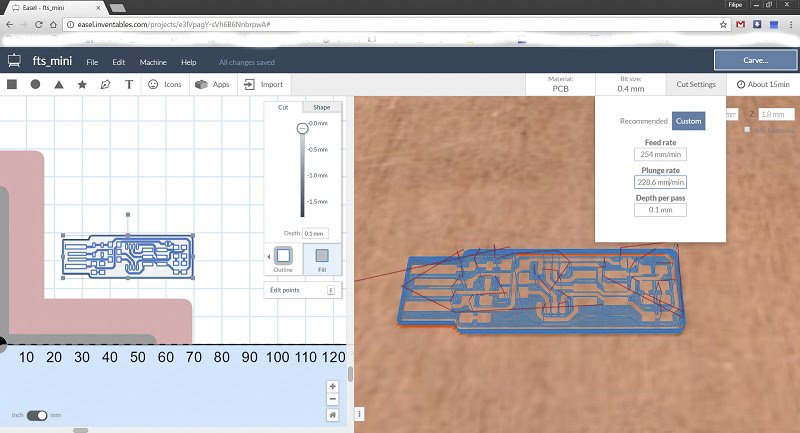Click the browser back button
Screen dimensions: 800x433
10,24
